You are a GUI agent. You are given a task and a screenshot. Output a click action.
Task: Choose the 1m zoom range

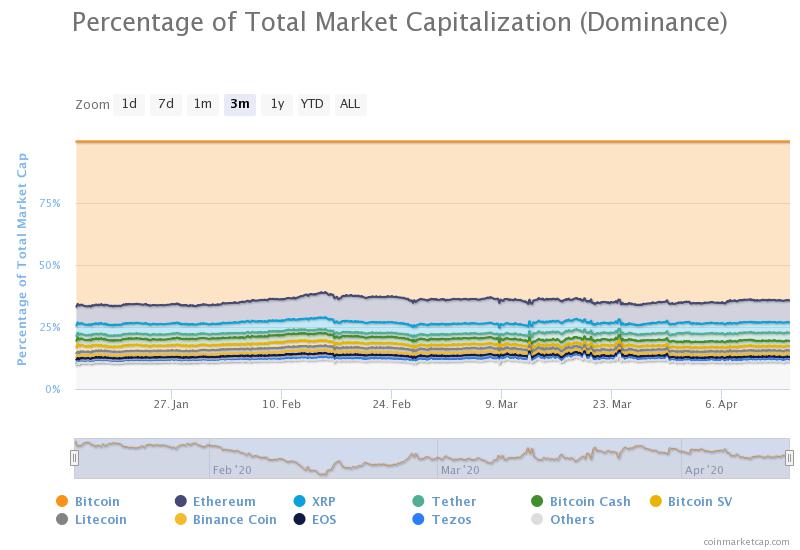click(x=203, y=105)
